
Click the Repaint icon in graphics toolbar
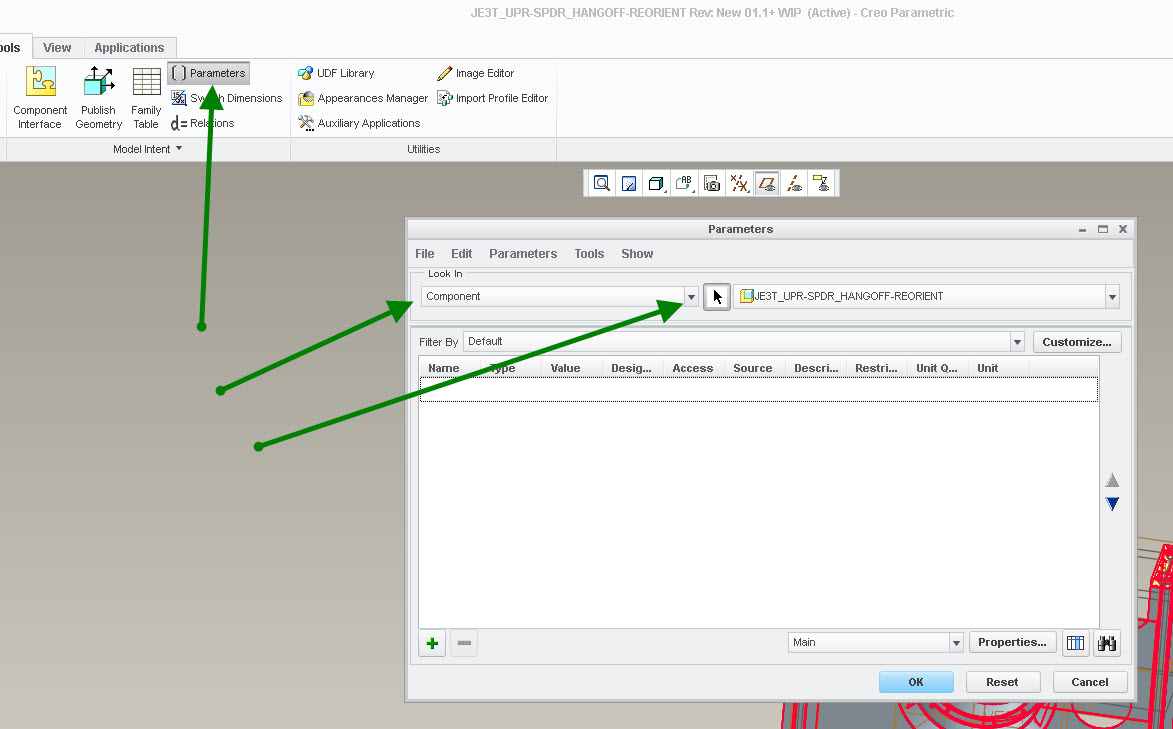[629, 183]
